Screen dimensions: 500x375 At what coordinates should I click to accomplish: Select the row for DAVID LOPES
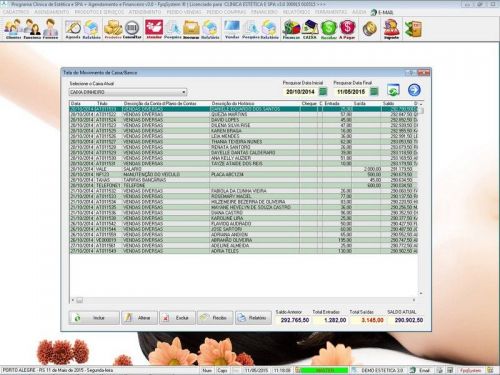243,120
